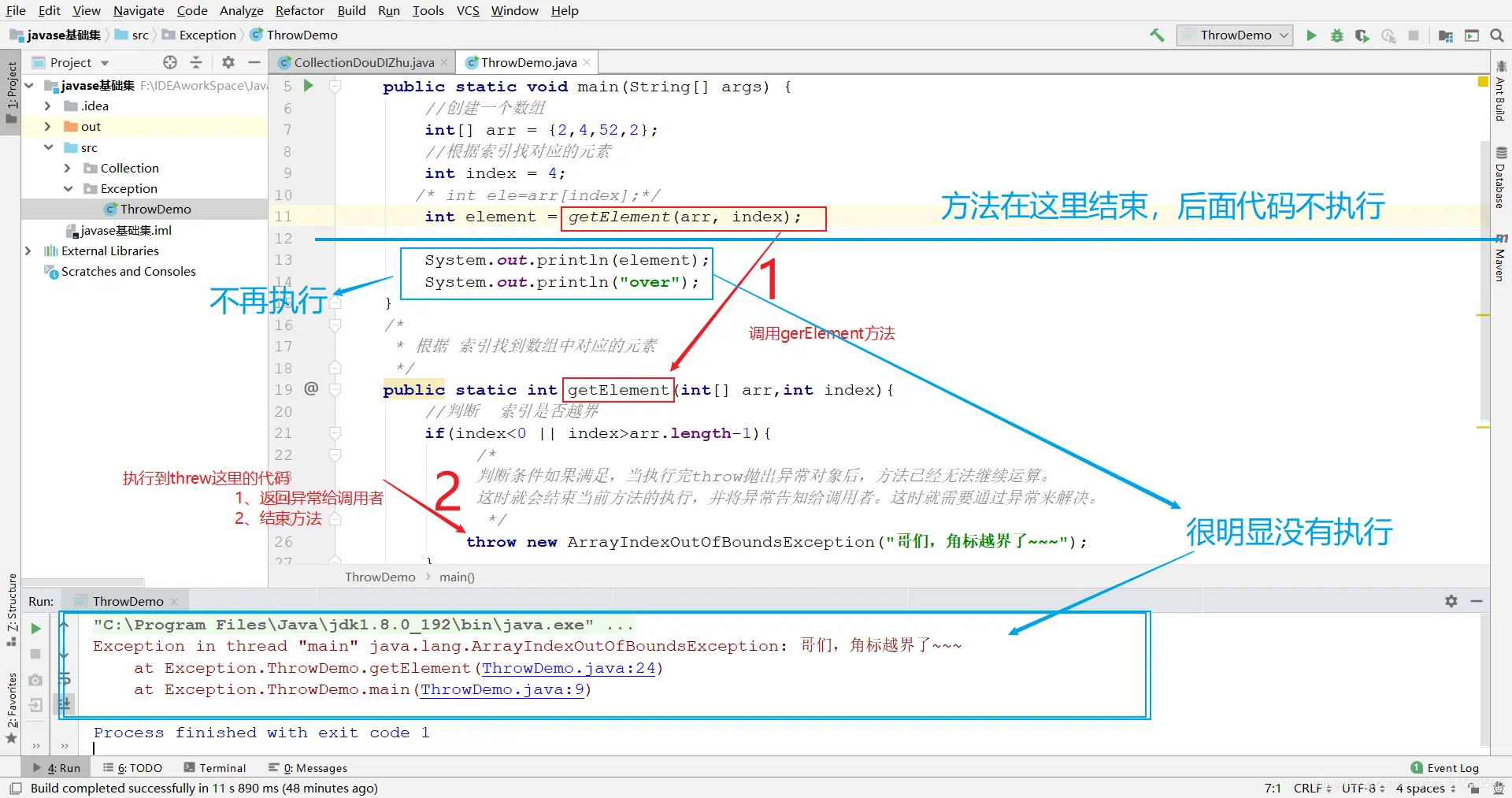Select the ThrowDemo.java editor tab

528,62
